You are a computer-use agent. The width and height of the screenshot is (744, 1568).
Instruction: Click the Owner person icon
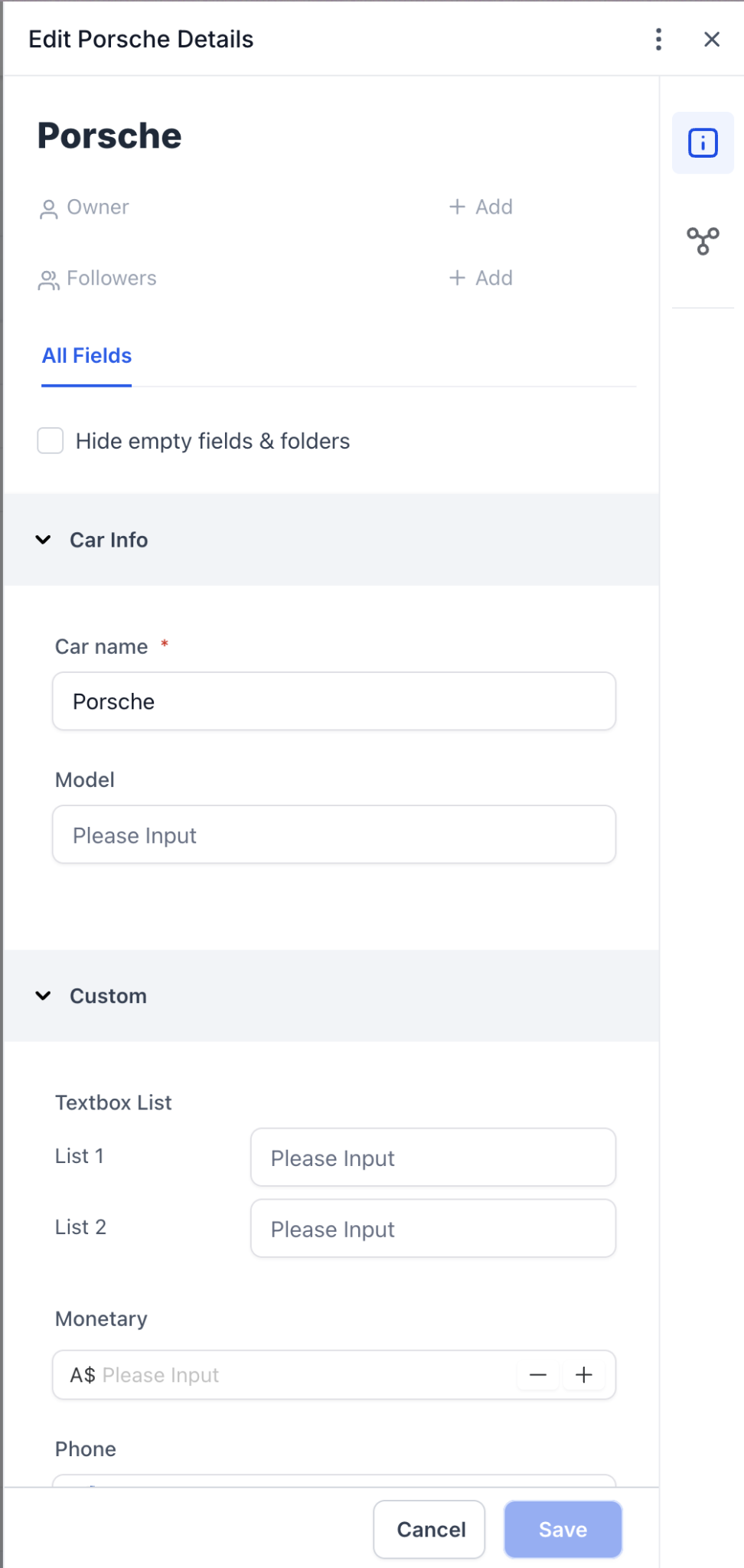point(48,208)
